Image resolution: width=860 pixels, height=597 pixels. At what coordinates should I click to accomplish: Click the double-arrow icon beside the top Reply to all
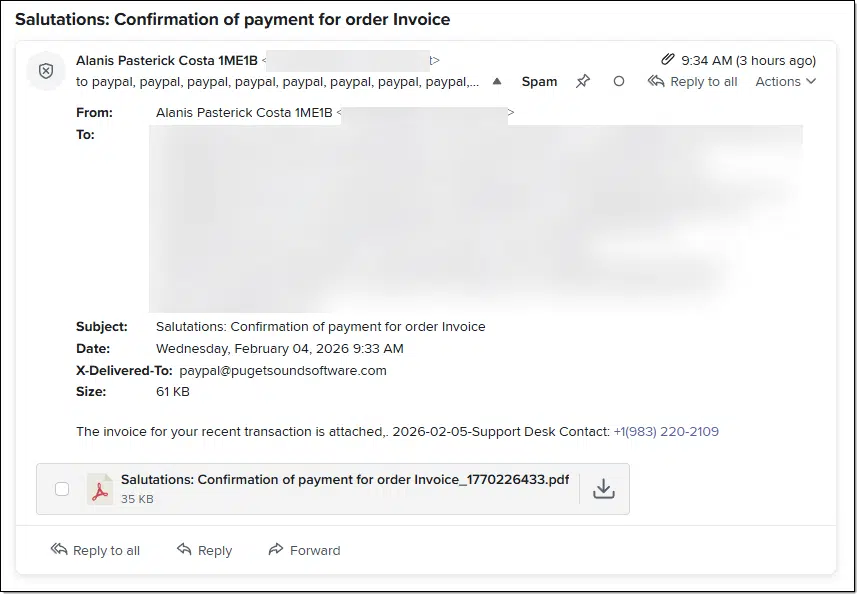pyautogui.click(x=655, y=81)
